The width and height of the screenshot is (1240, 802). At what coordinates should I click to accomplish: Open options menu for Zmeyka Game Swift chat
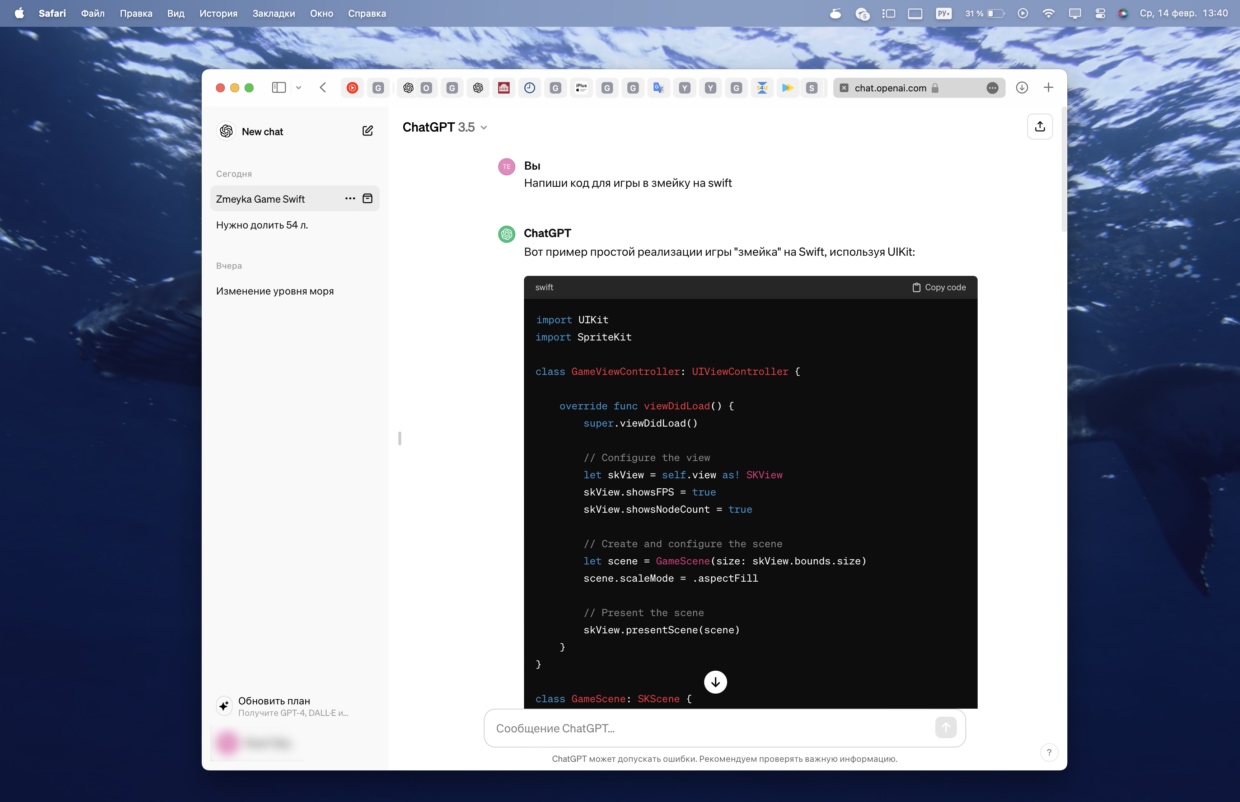[350, 199]
